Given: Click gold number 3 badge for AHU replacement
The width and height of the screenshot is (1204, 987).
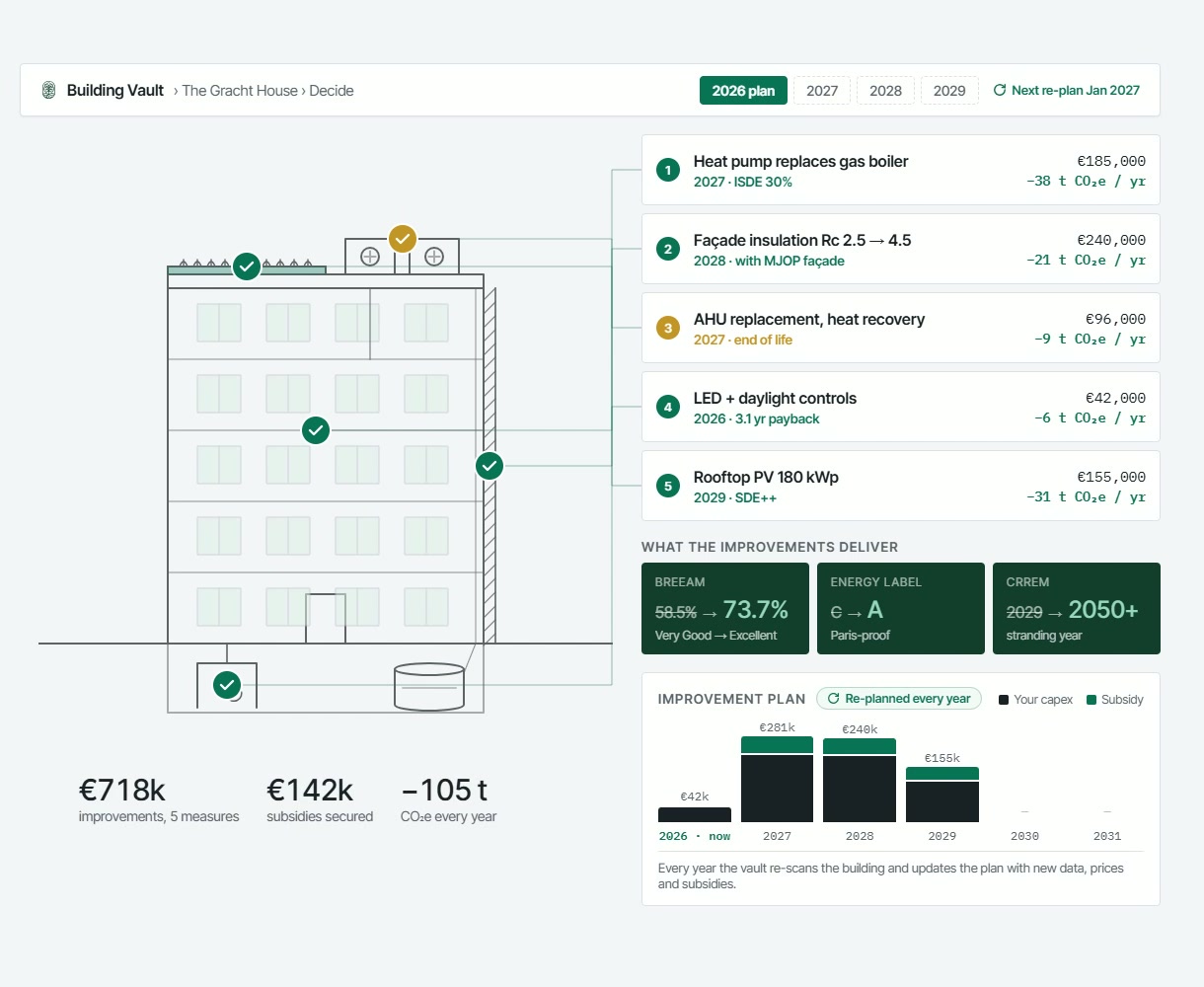Looking at the screenshot, I should coord(668,328).
